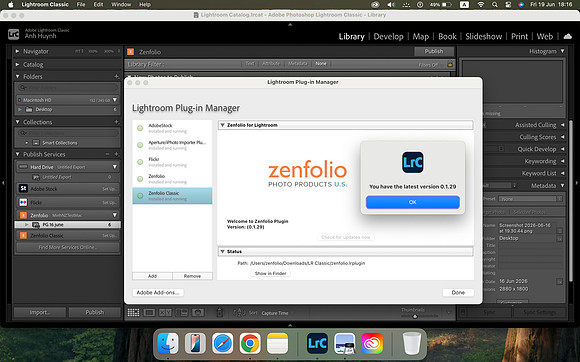Expand the Assisted Culling panel
The image size is (580, 362).
[x=562, y=125]
